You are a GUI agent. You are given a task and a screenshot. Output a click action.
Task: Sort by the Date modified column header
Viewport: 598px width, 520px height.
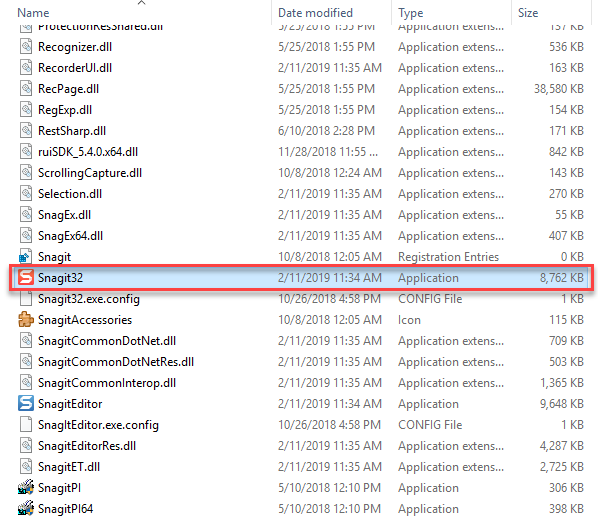point(315,13)
